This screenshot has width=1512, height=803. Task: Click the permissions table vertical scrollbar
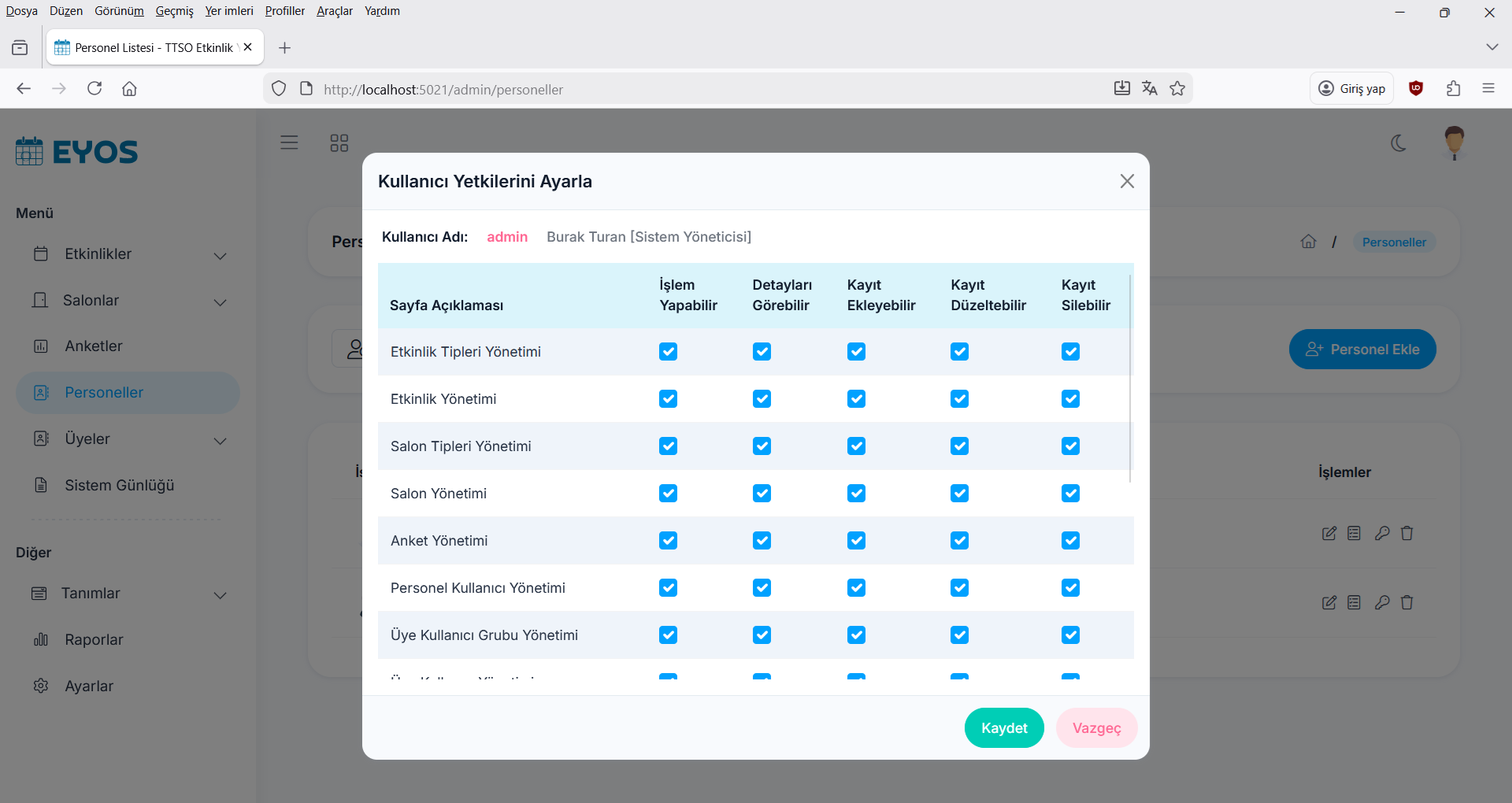point(1130,378)
